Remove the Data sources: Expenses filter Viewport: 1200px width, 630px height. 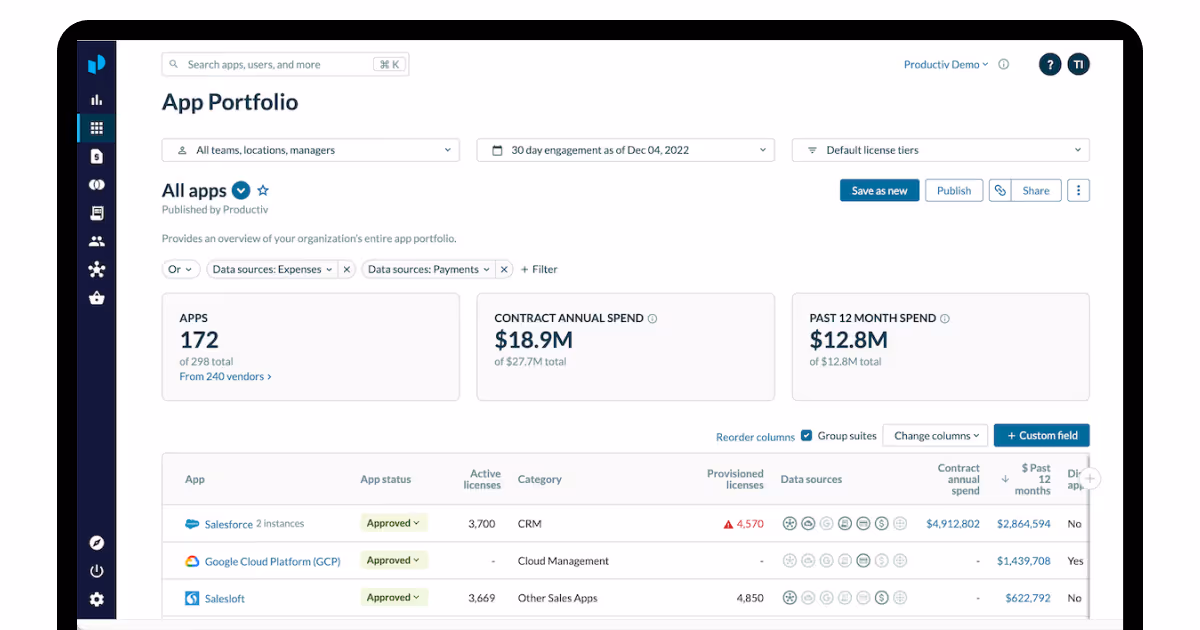[x=346, y=269]
